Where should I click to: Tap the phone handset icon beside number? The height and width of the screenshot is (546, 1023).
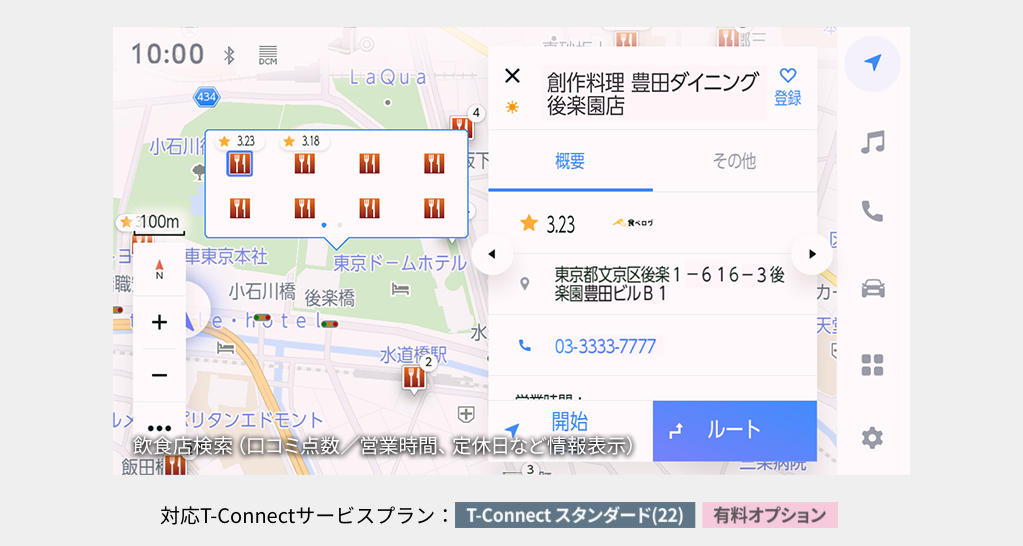pyautogui.click(x=525, y=346)
